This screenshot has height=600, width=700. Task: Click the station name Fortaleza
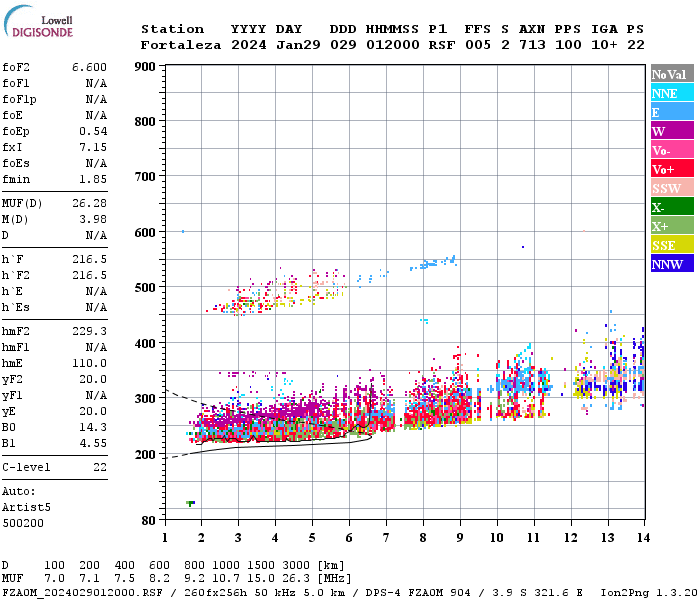[x=181, y=45]
